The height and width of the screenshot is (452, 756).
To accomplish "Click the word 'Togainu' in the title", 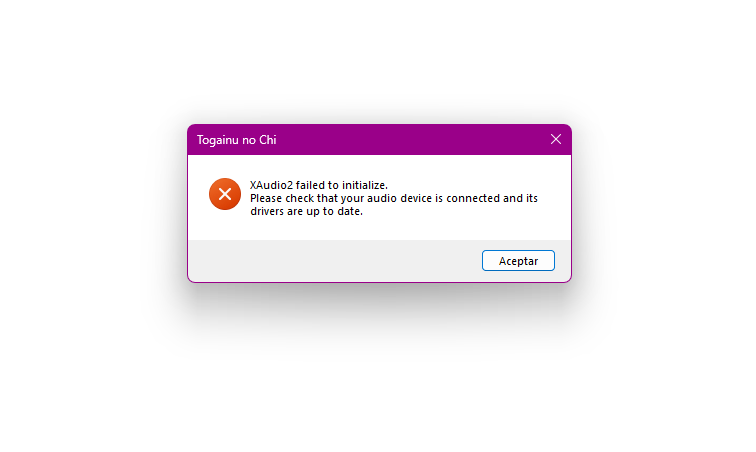I will coord(217,140).
